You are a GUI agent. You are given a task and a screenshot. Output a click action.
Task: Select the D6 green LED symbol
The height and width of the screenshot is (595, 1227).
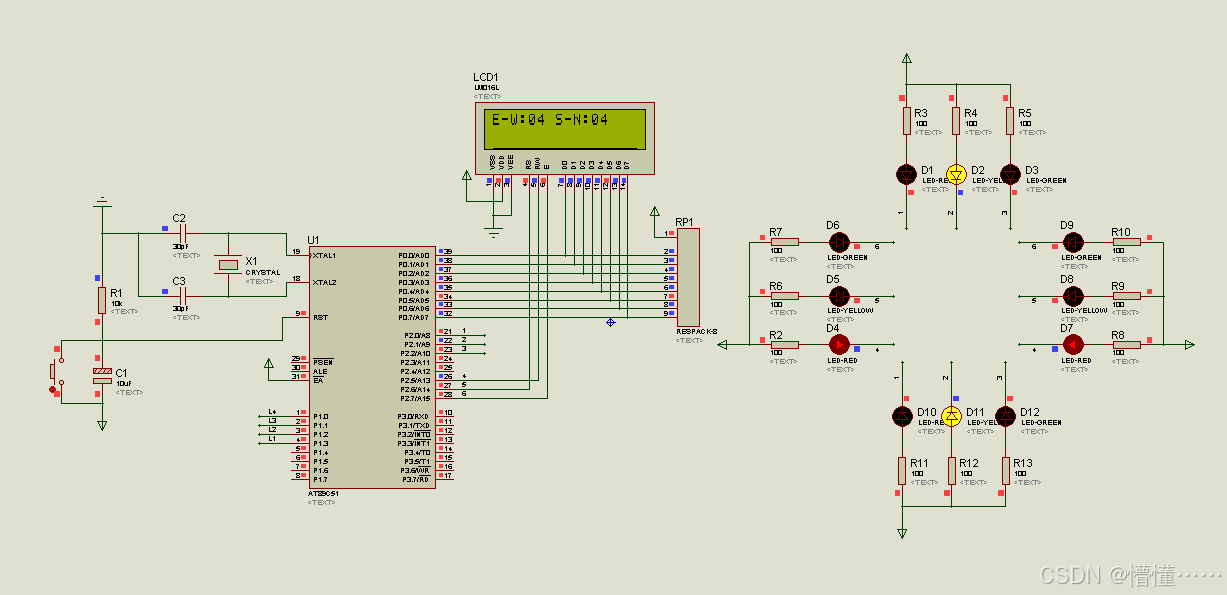point(839,241)
